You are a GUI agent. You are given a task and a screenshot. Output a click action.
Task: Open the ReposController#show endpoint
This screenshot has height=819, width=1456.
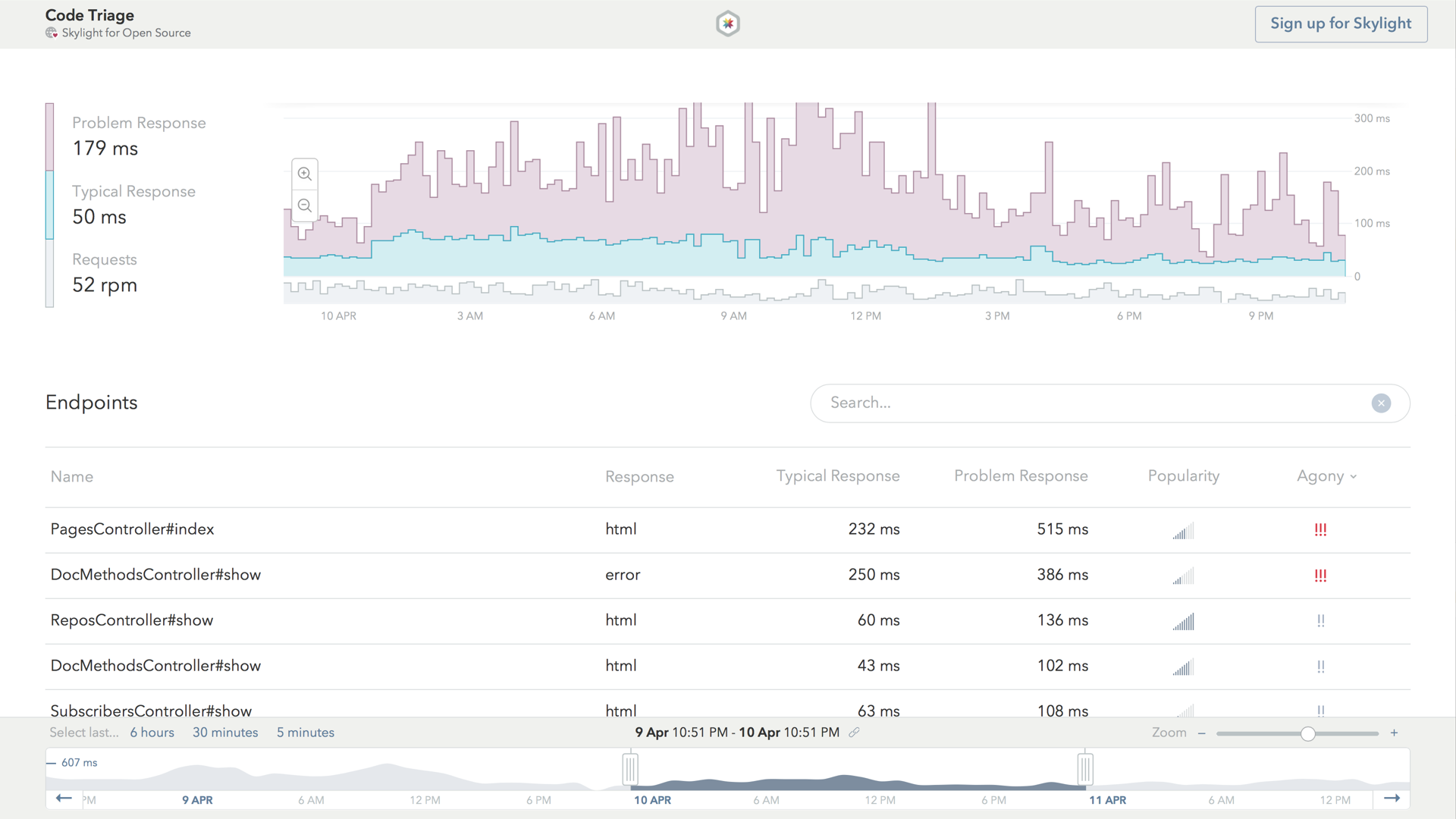tap(131, 620)
